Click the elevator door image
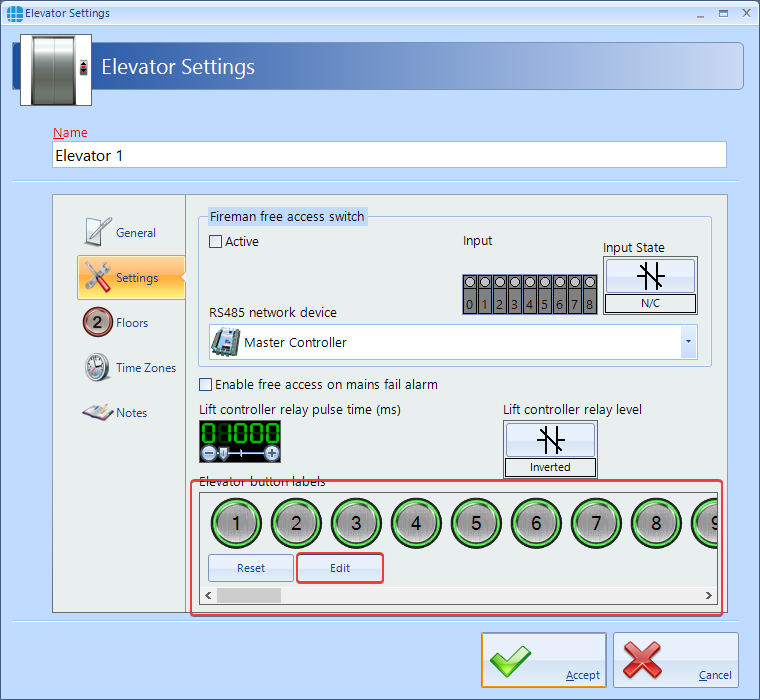 [56, 70]
